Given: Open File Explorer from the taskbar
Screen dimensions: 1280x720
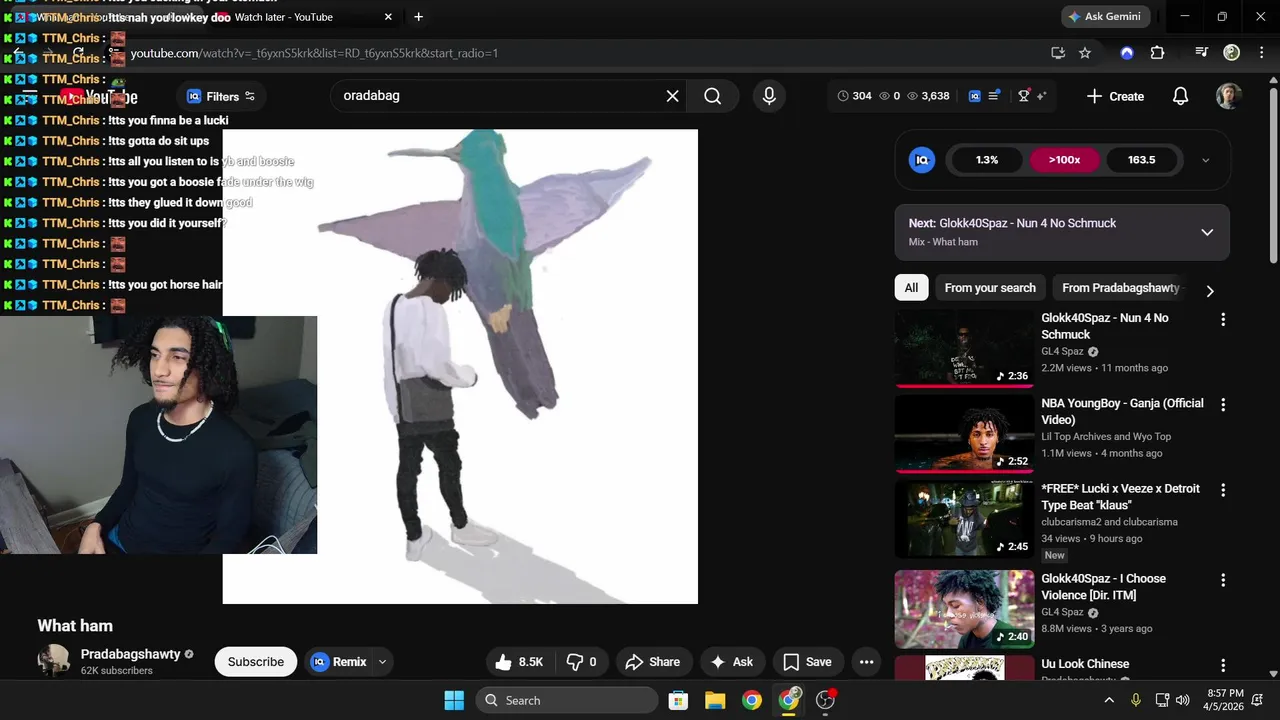Looking at the screenshot, I should pyautogui.click(x=715, y=700).
